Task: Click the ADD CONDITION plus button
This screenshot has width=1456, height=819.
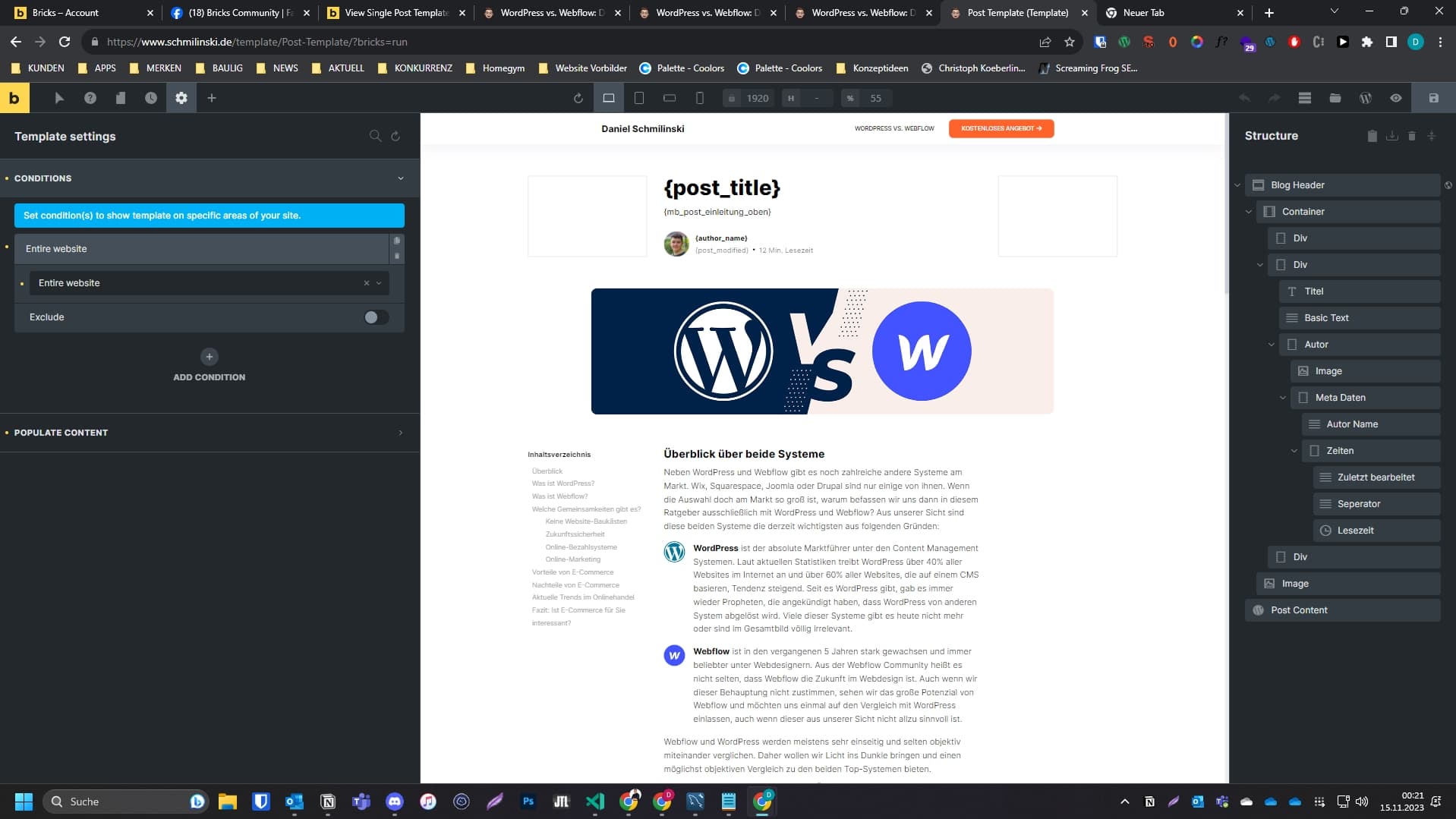Action: pos(210,357)
